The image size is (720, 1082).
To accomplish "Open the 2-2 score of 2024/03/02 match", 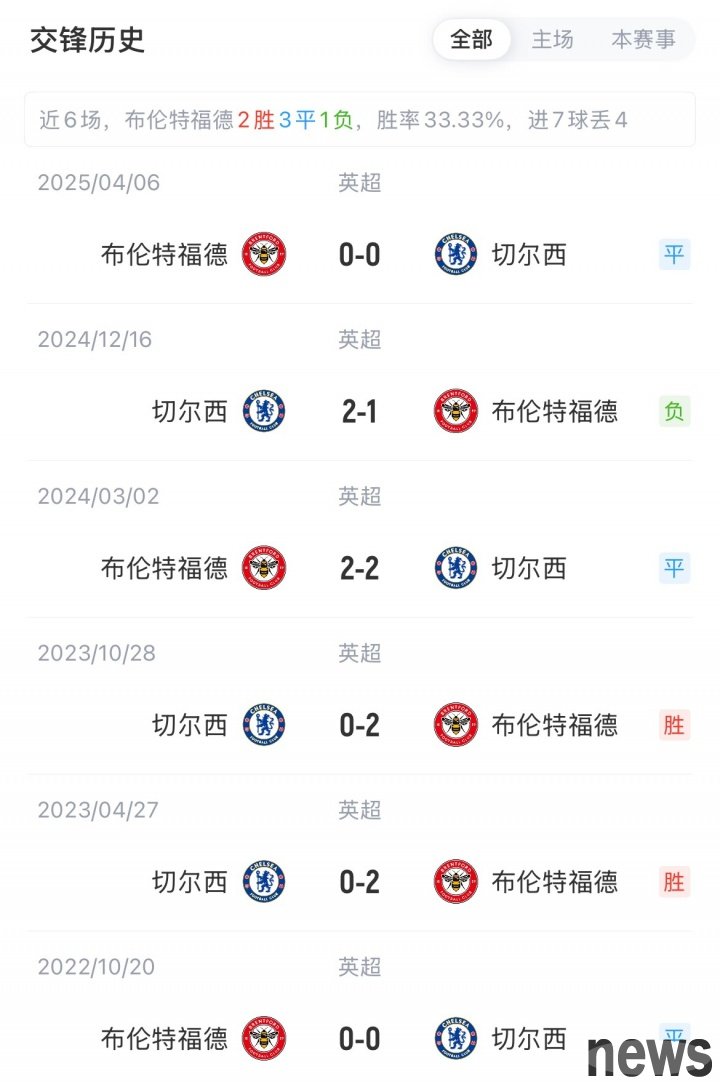I will point(360,569).
